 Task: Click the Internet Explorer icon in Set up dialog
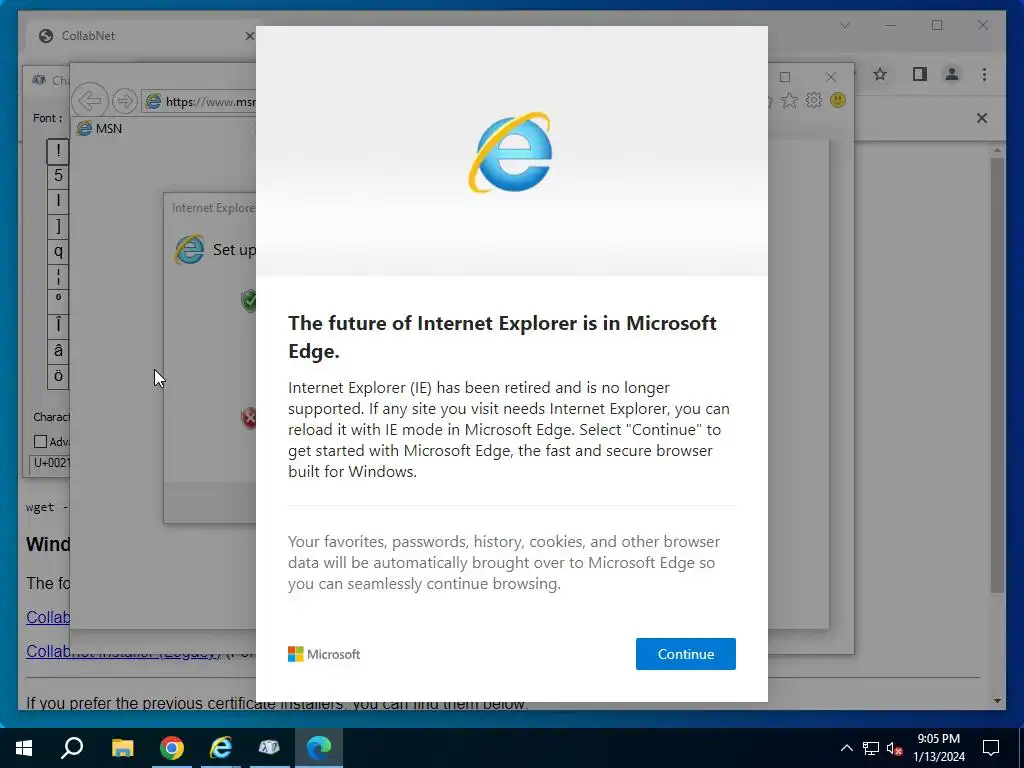pos(189,249)
